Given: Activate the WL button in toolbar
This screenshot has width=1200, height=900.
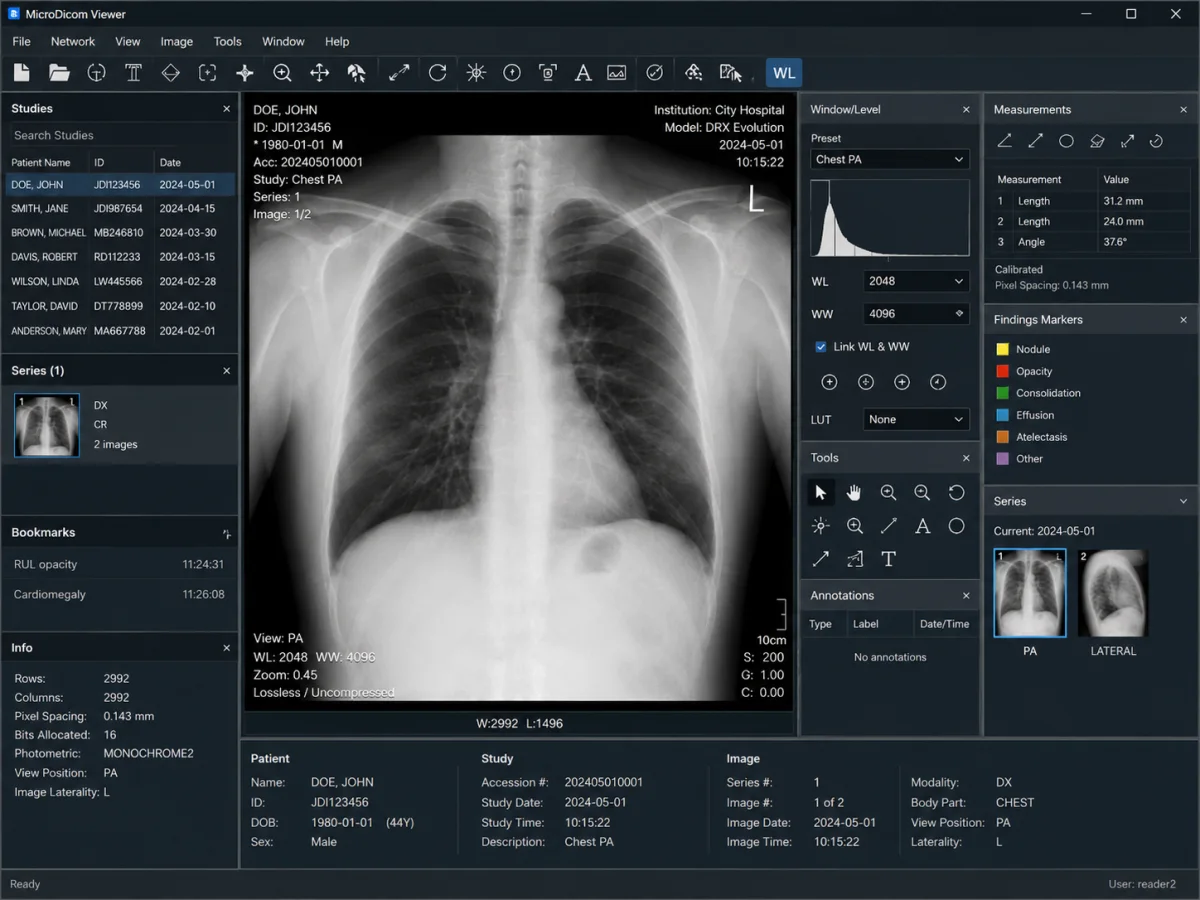Looking at the screenshot, I should click(x=784, y=73).
